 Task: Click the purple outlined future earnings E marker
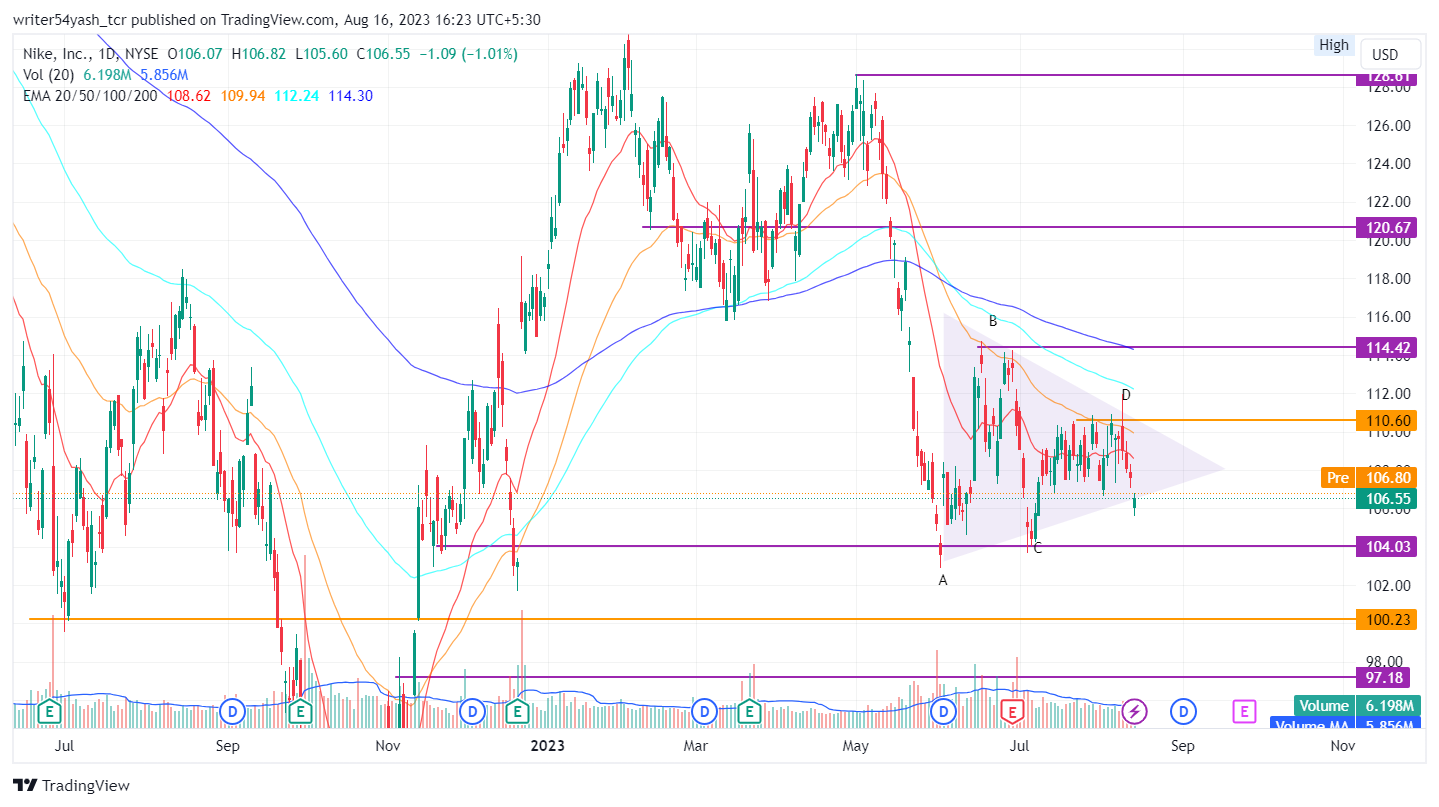[x=1244, y=712]
